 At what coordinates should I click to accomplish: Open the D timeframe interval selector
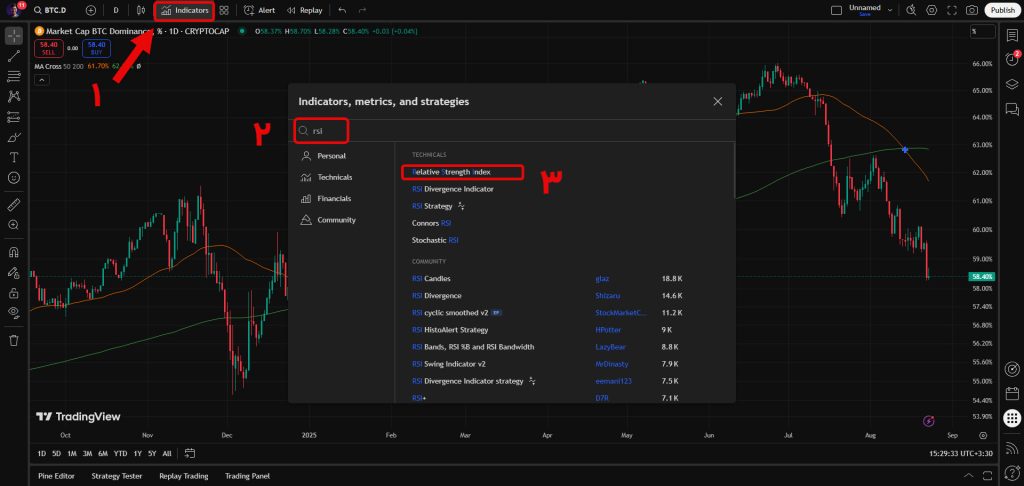point(116,10)
